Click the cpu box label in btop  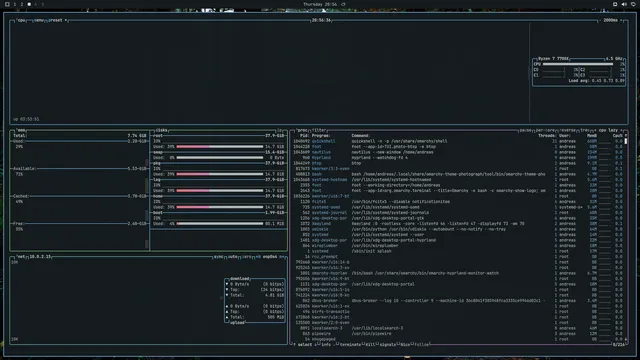click(x=22, y=20)
